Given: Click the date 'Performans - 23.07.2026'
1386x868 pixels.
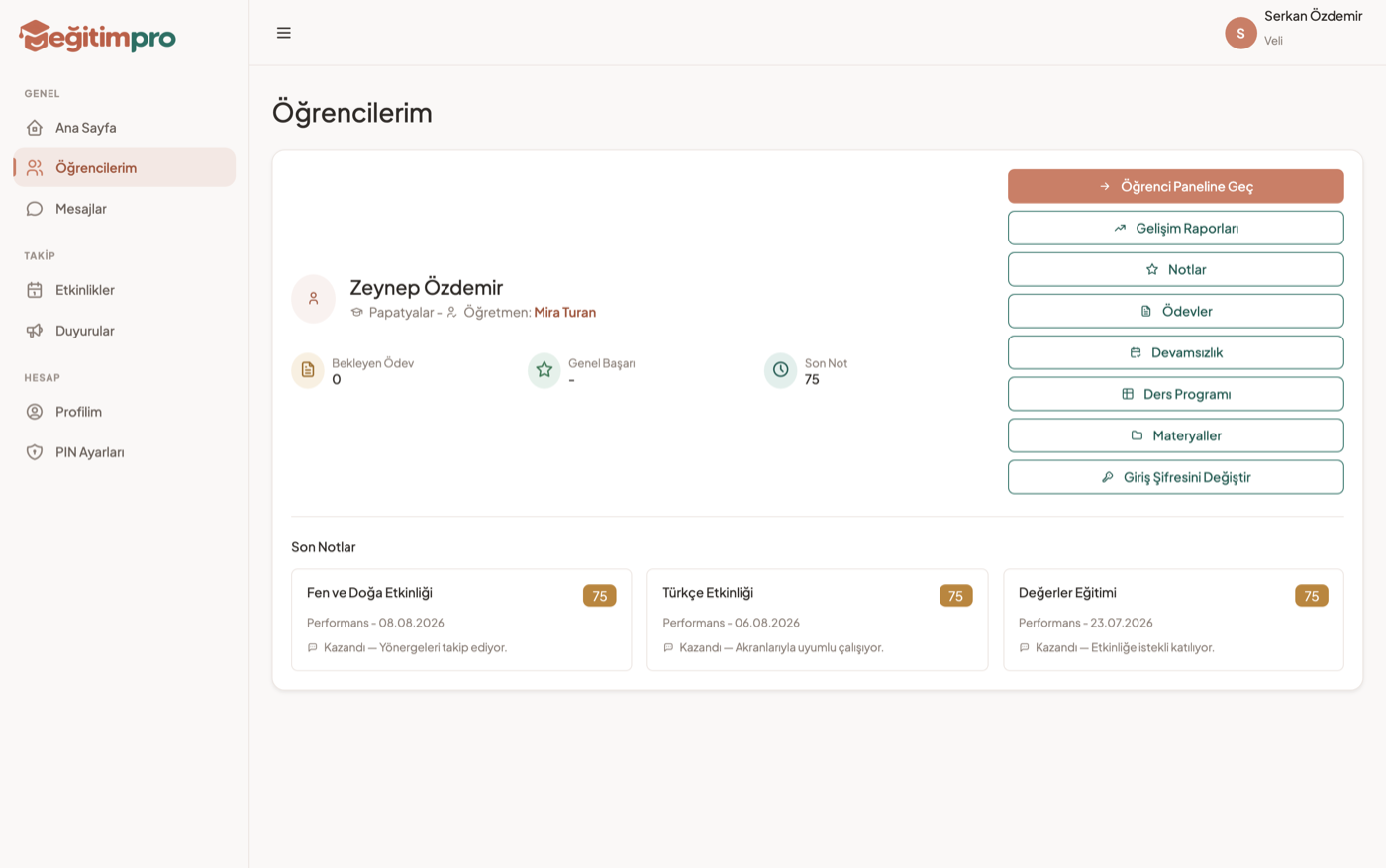Looking at the screenshot, I should click(x=1086, y=624).
